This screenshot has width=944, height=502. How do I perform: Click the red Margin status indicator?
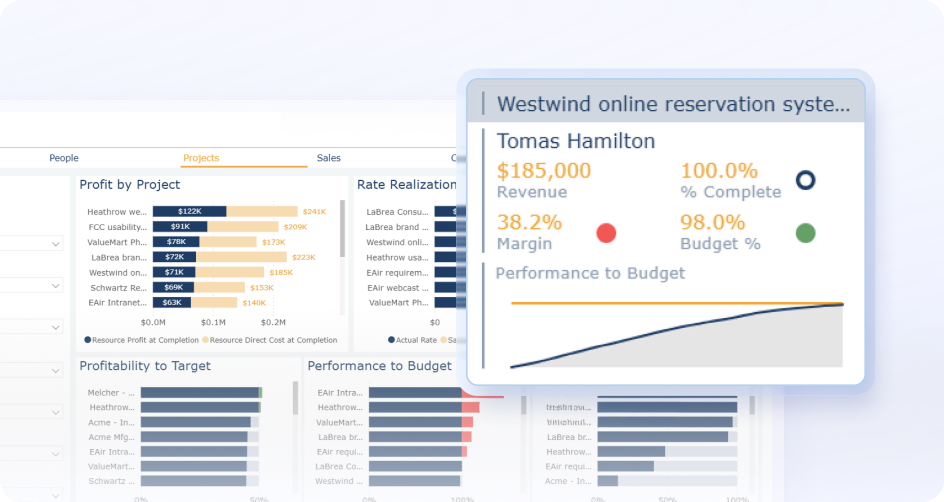coord(606,233)
